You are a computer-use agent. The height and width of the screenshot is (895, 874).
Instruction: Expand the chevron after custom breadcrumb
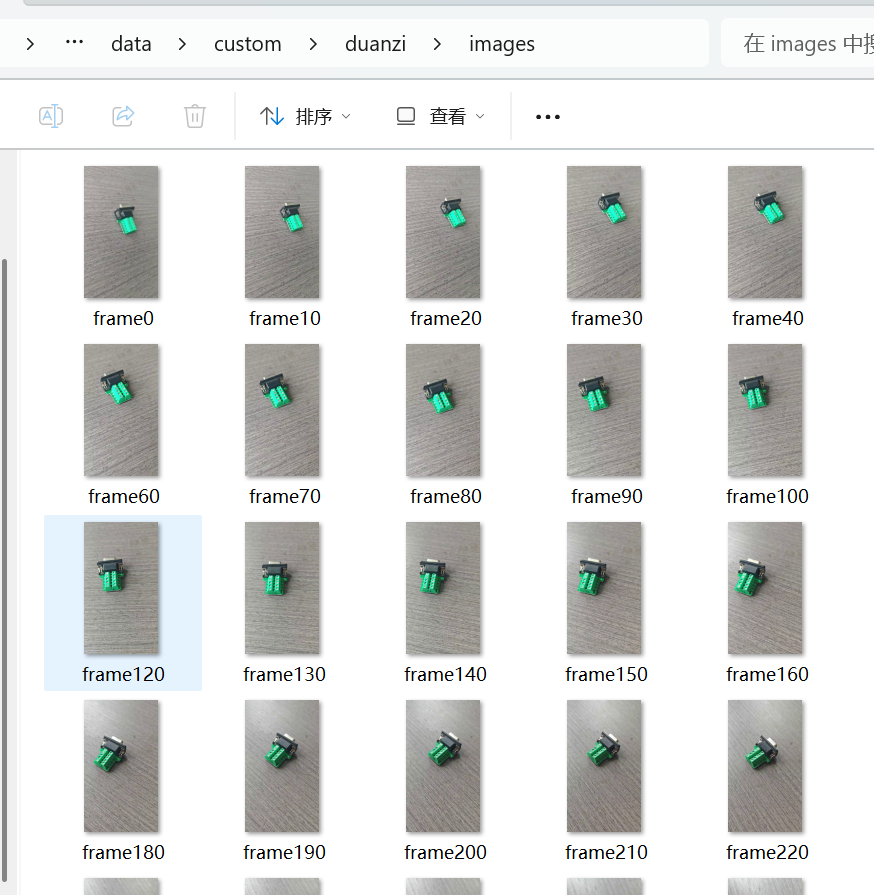coord(313,44)
